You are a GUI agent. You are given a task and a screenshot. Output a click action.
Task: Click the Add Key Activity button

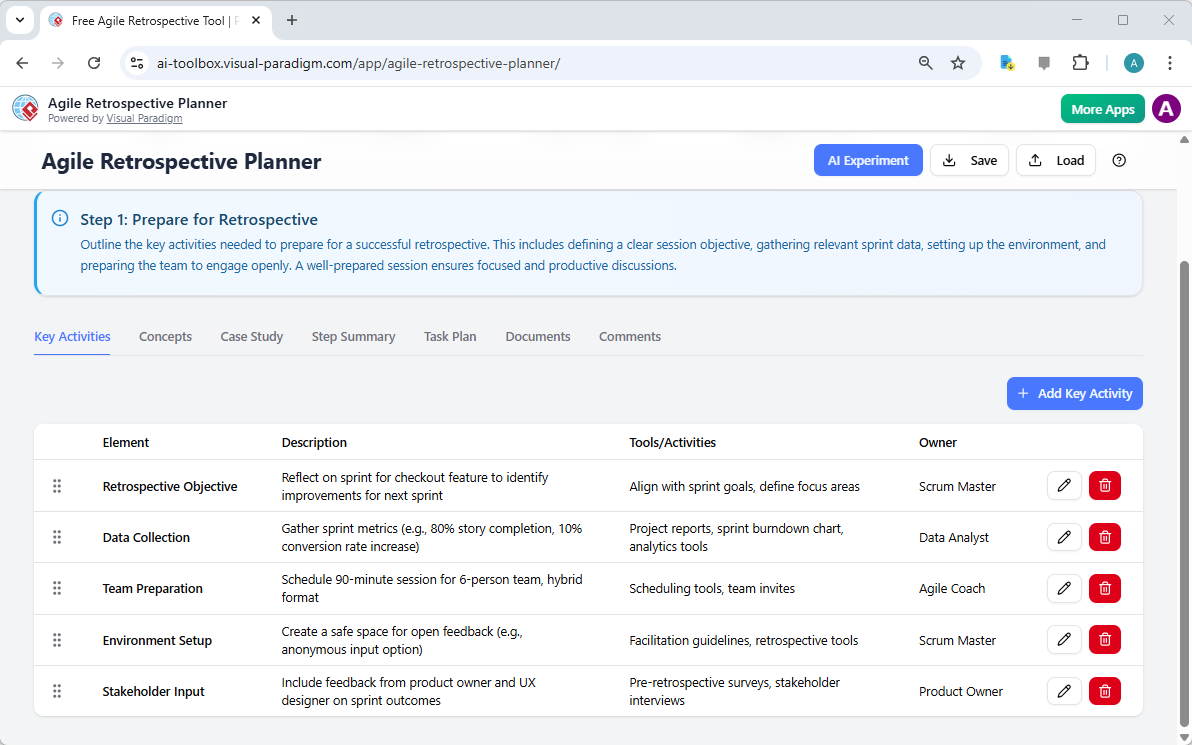[x=1074, y=393]
